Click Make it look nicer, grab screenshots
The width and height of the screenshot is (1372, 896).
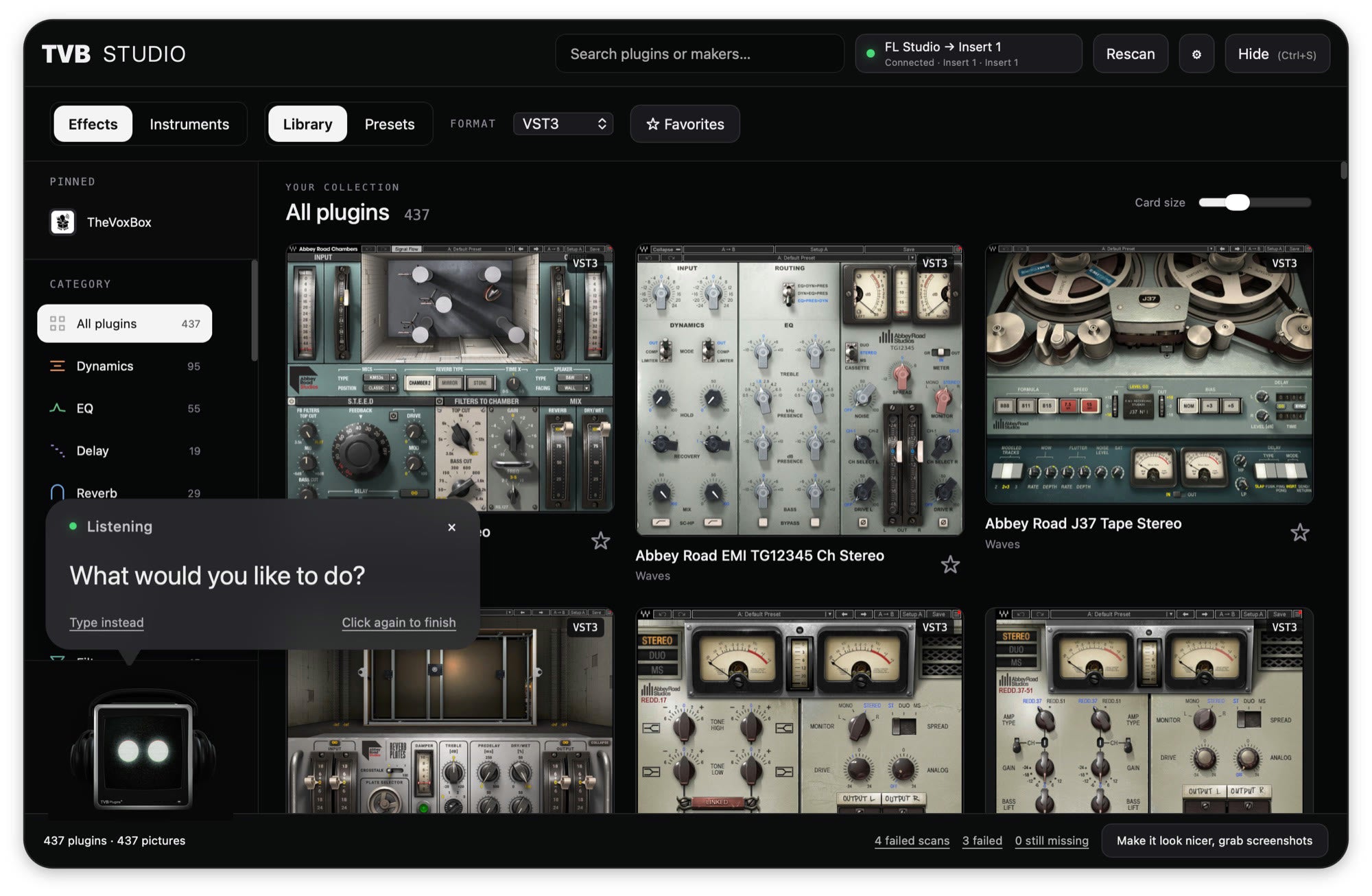click(1214, 840)
